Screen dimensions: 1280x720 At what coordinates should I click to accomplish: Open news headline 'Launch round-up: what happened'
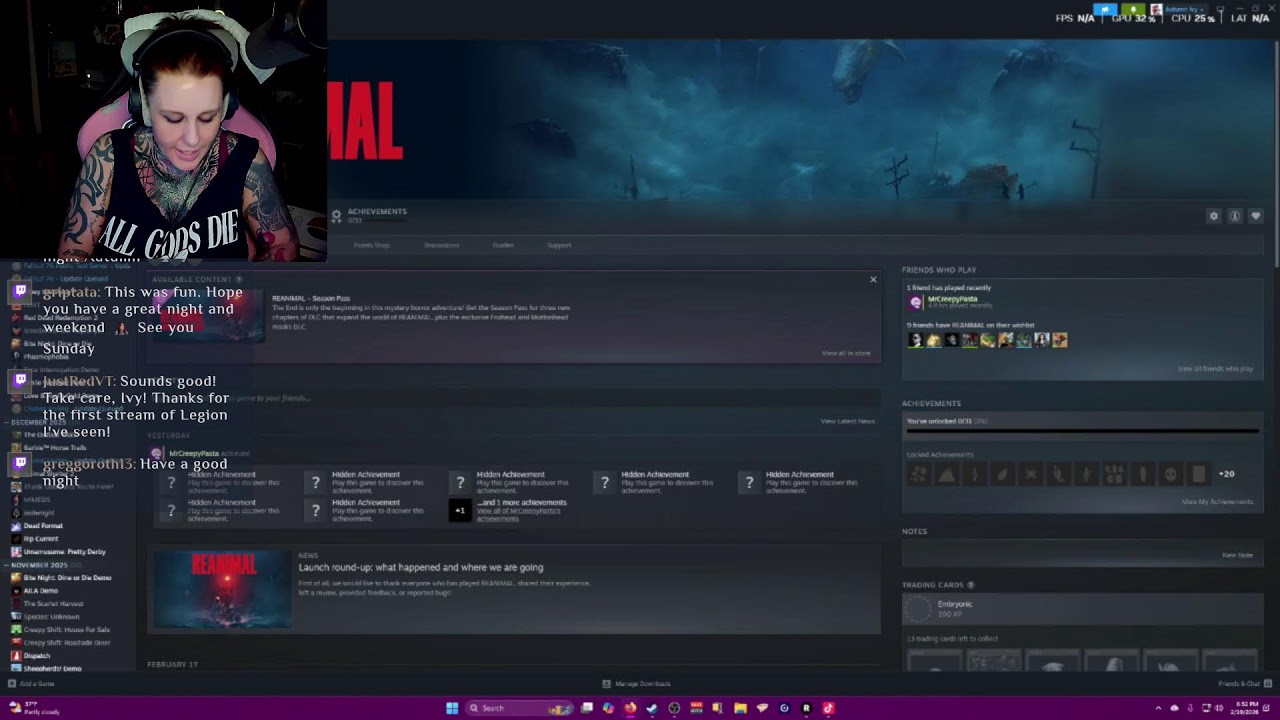[421, 567]
